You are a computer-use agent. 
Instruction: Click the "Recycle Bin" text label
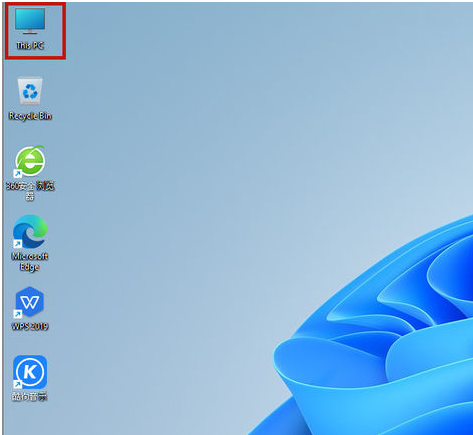30,116
